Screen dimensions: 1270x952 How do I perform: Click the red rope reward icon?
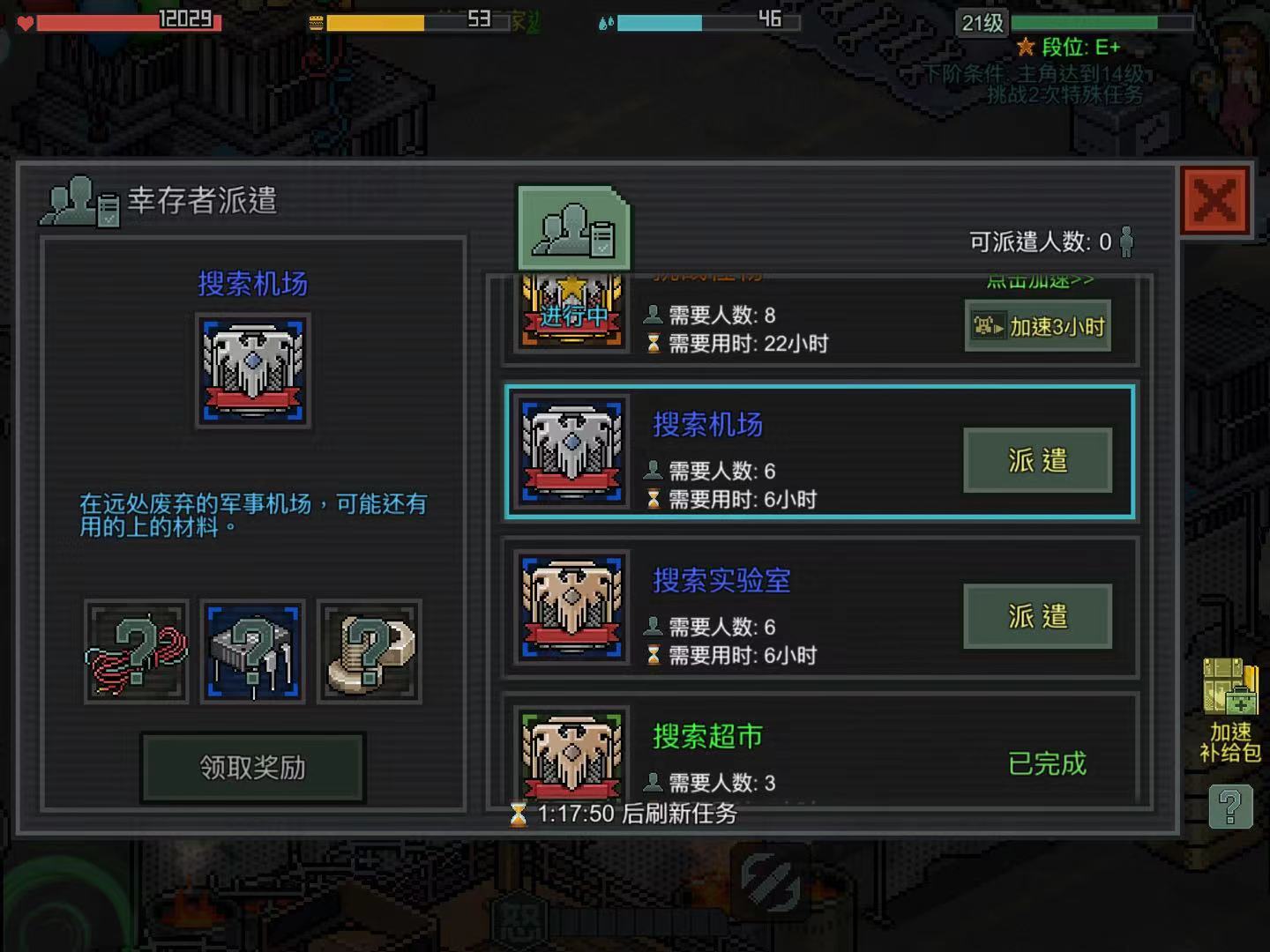click(137, 651)
